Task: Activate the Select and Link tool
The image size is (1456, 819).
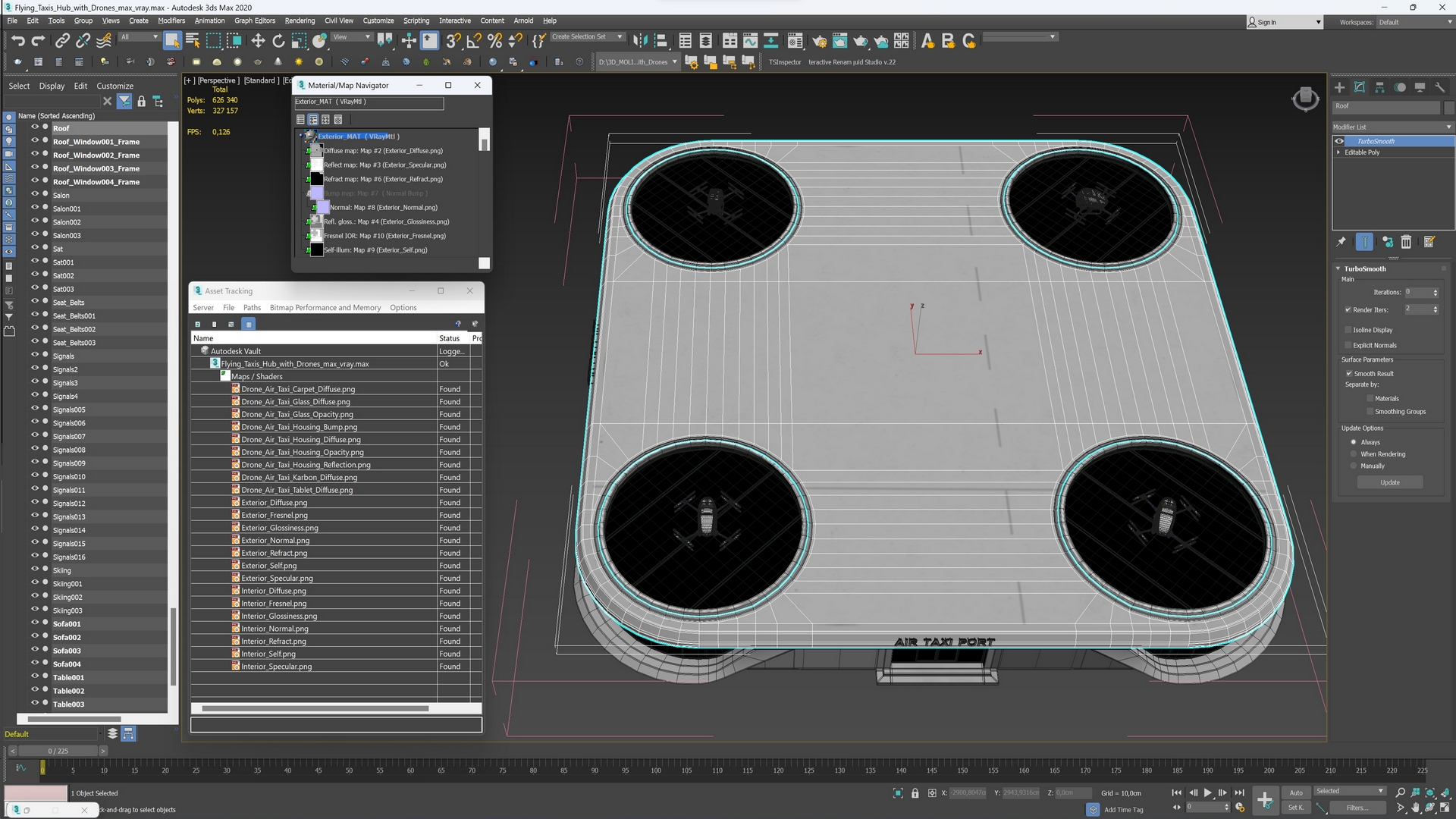Action: [x=62, y=41]
